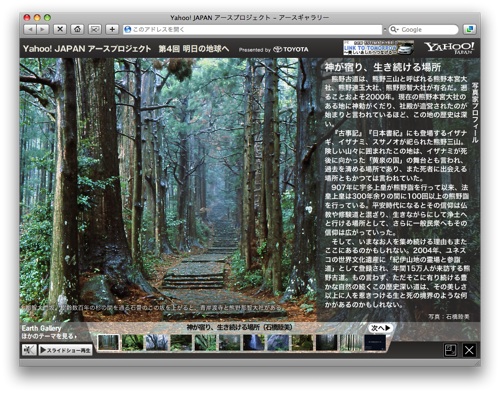Select the waterfall thumbnail in the strip
The image size is (500, 393).
coord(254,342)
